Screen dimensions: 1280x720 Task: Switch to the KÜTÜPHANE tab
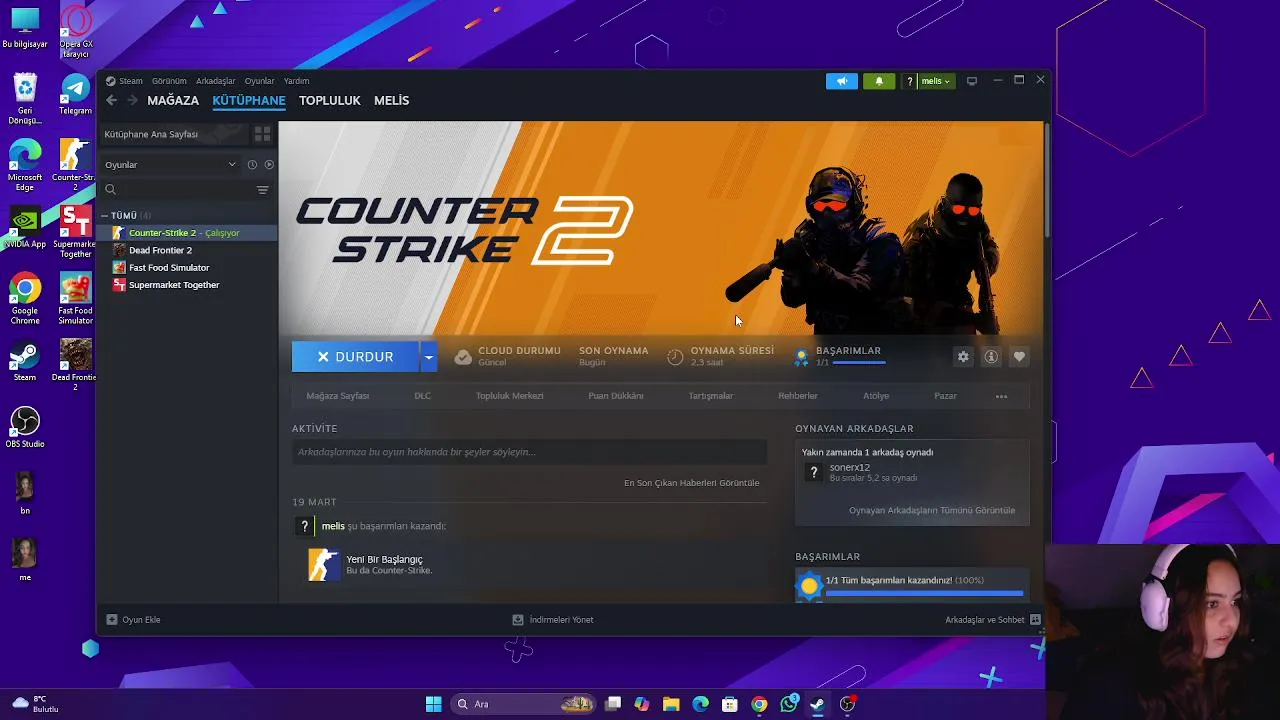coord(249,100)
